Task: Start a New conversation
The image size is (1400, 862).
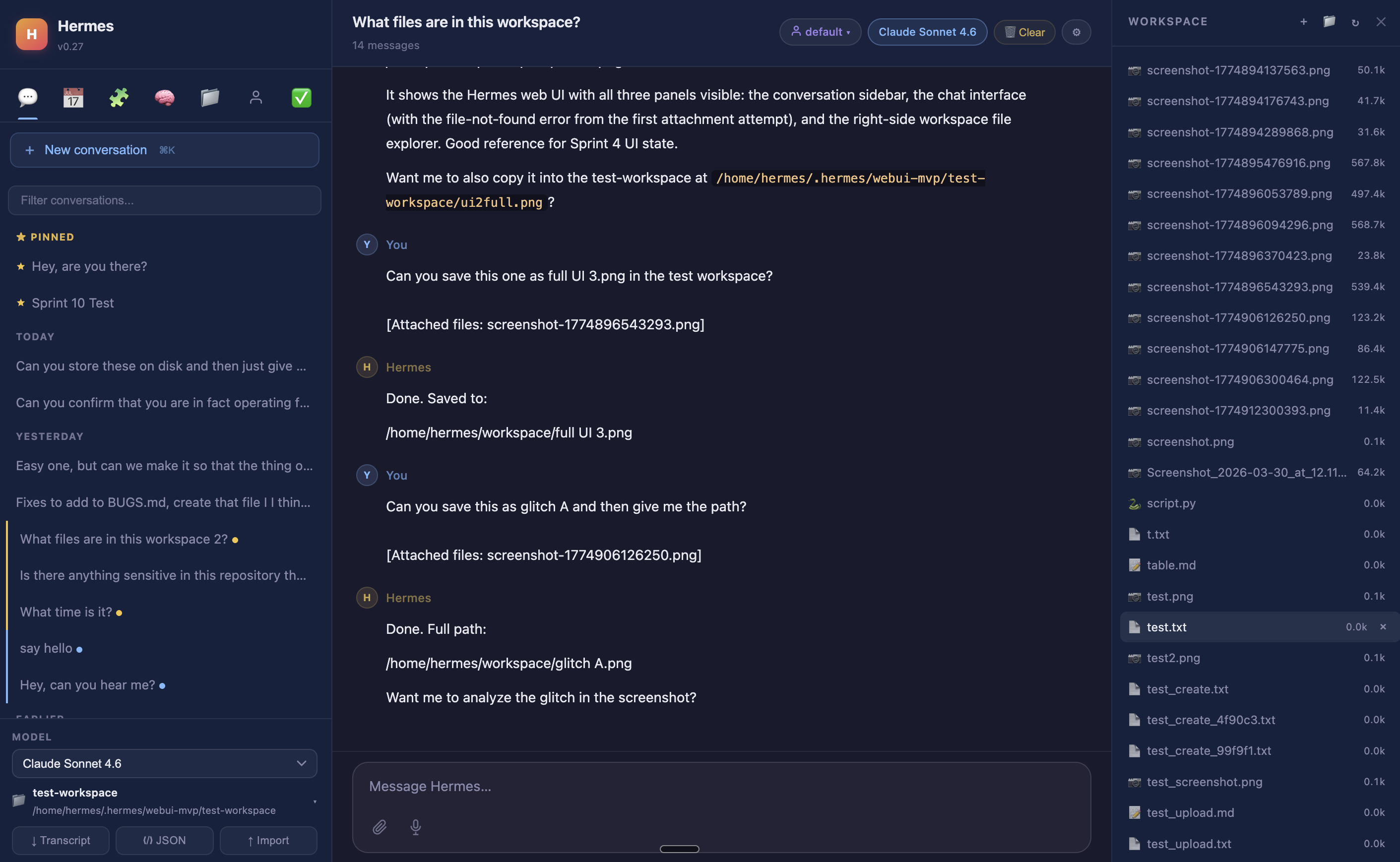Action: 164,150
